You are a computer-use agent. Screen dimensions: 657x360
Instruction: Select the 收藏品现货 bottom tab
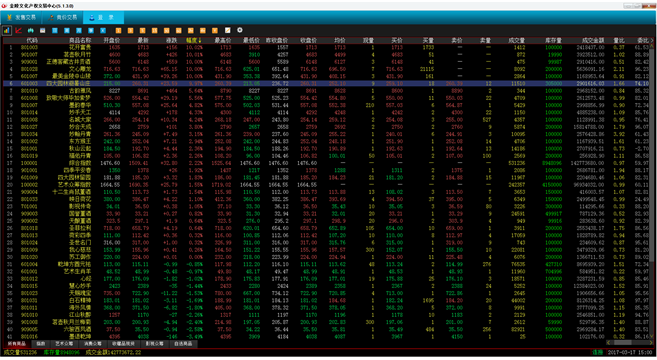tap(123, 344)
